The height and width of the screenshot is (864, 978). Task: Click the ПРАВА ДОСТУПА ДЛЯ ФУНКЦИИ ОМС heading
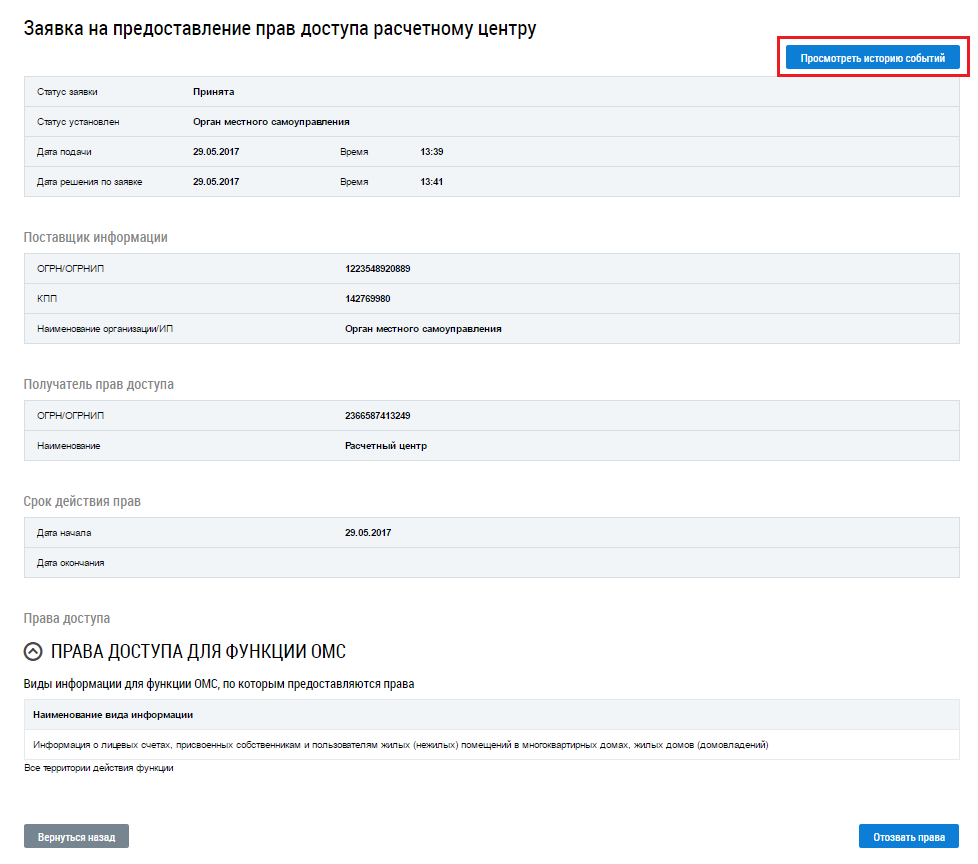coord(197,652)
